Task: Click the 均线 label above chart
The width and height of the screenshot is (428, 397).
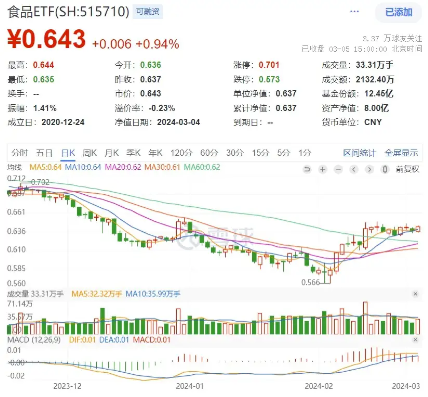Action: click(14, 167)
